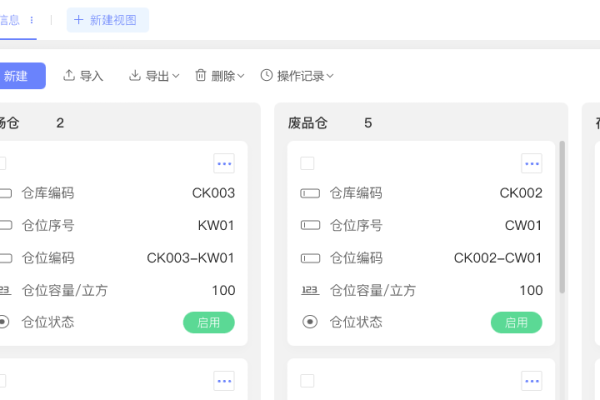Click the count 5 next to 废品仓
The width and height of the screenshot is (600, 400).
368,123
